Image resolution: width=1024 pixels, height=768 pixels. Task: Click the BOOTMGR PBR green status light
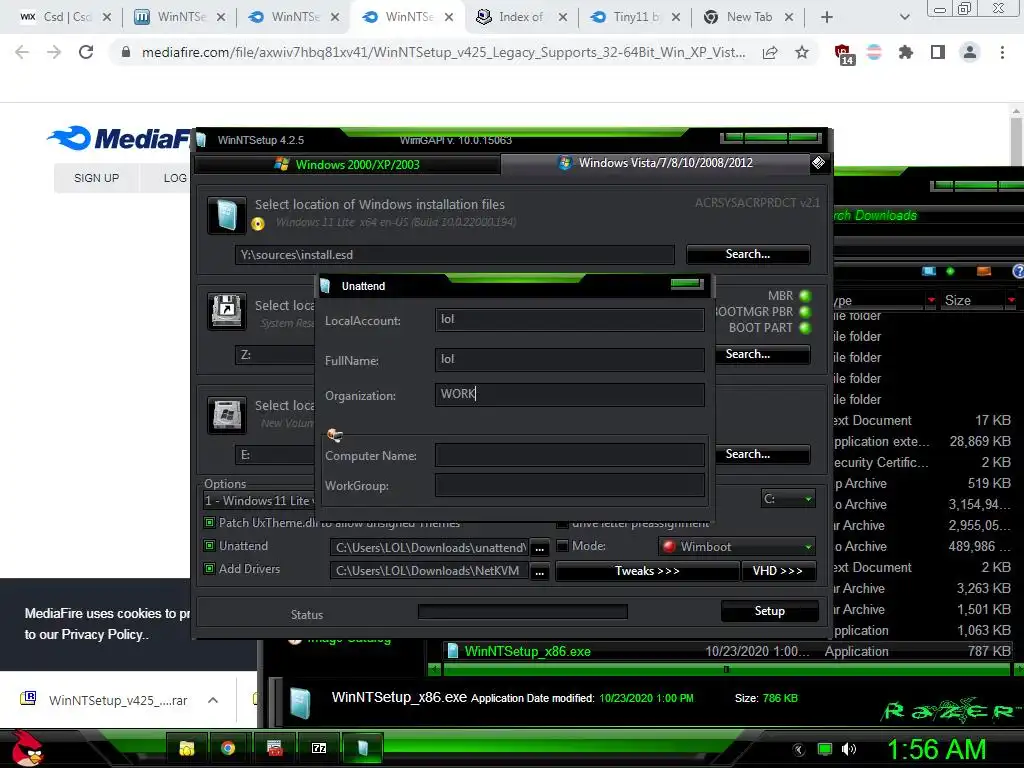[805, 312]
